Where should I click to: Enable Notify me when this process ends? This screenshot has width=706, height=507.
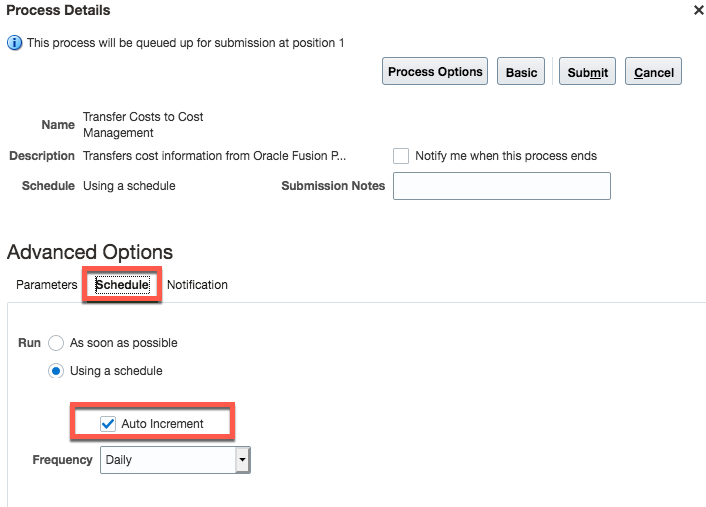click(401, 156)
